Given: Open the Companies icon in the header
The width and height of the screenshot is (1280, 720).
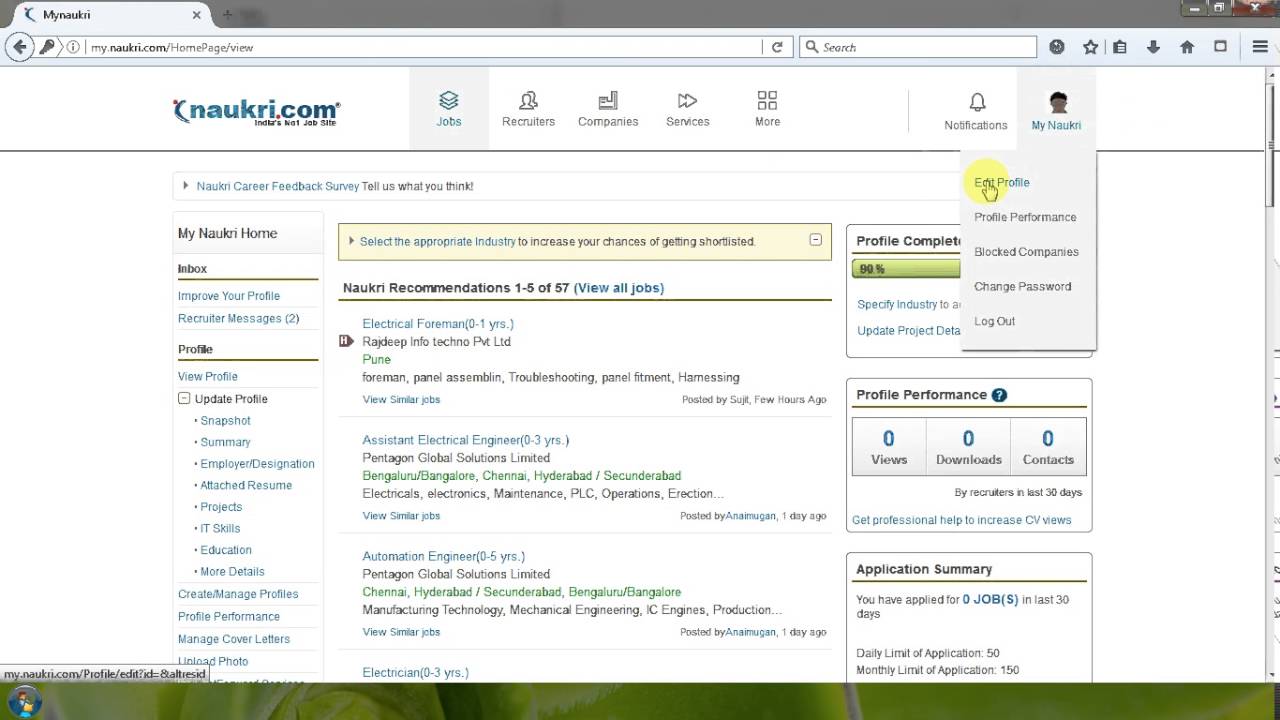Looking at the screenshot, I should click(x=607, y=101).
